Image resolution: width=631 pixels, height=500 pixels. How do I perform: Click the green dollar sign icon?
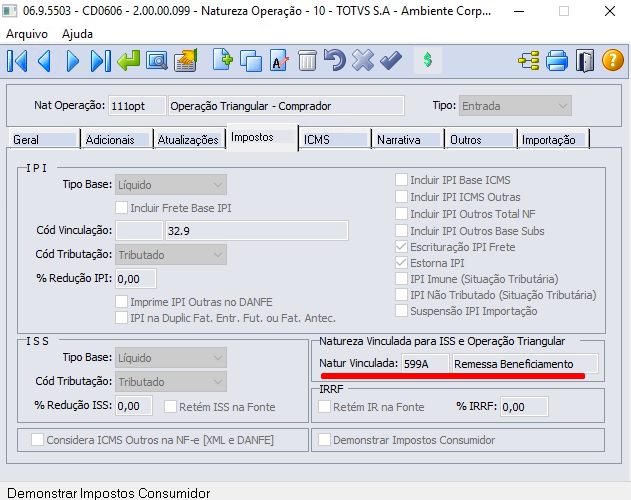428,60
